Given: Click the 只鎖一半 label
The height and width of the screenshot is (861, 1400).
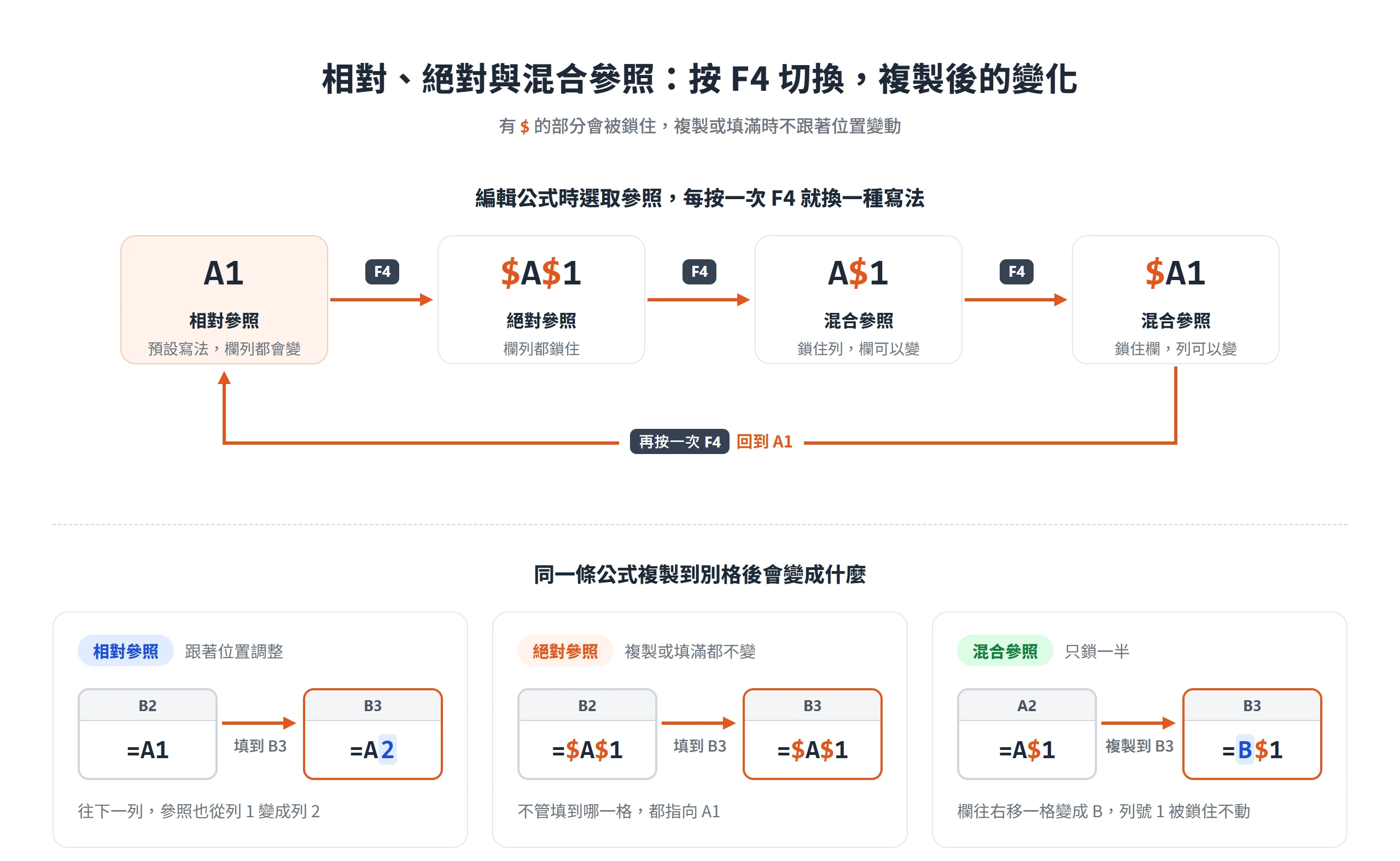Looking at the screenshot, I should (x=1096, y=651).
